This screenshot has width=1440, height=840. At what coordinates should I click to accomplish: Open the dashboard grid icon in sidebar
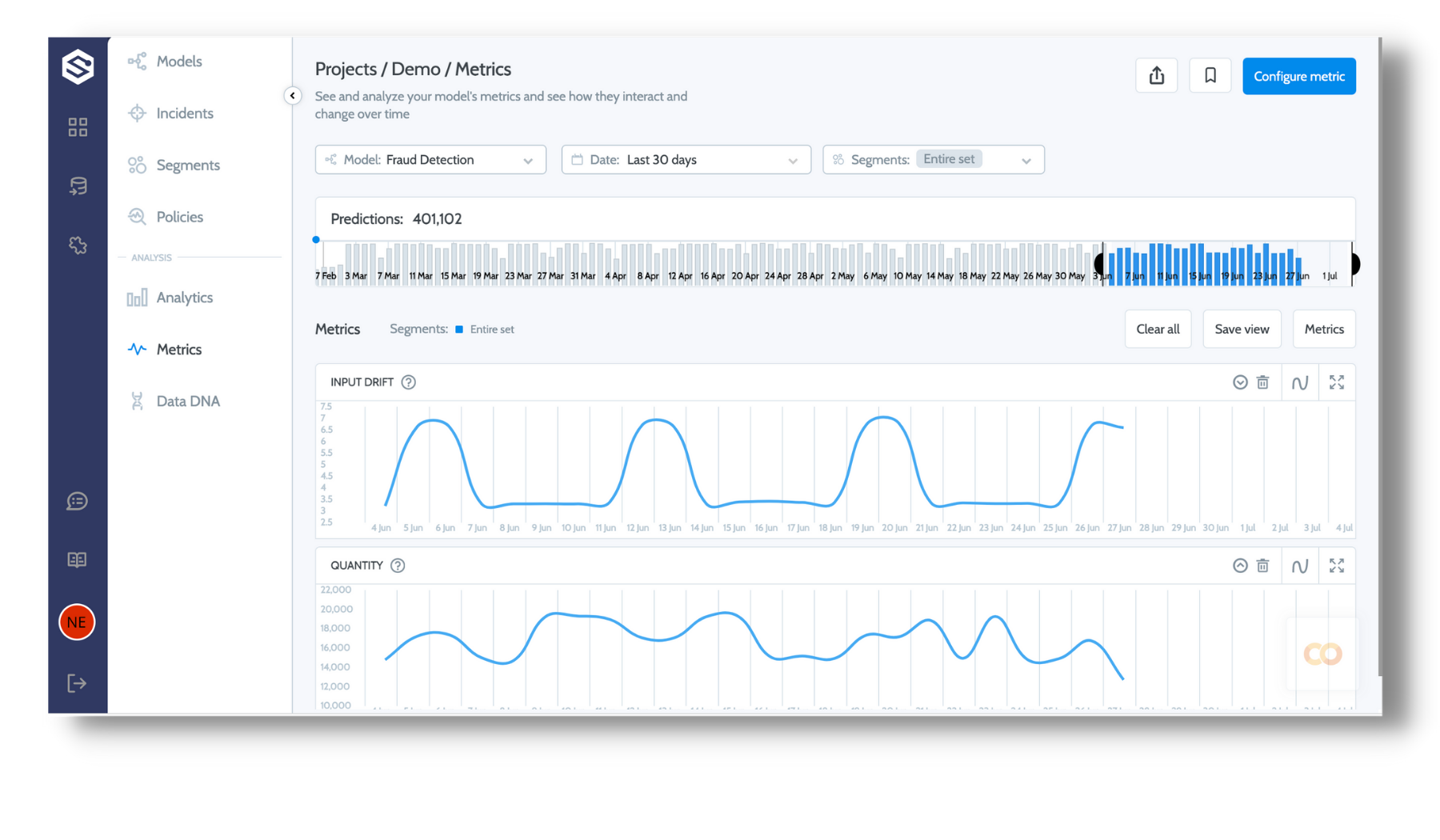78,127
